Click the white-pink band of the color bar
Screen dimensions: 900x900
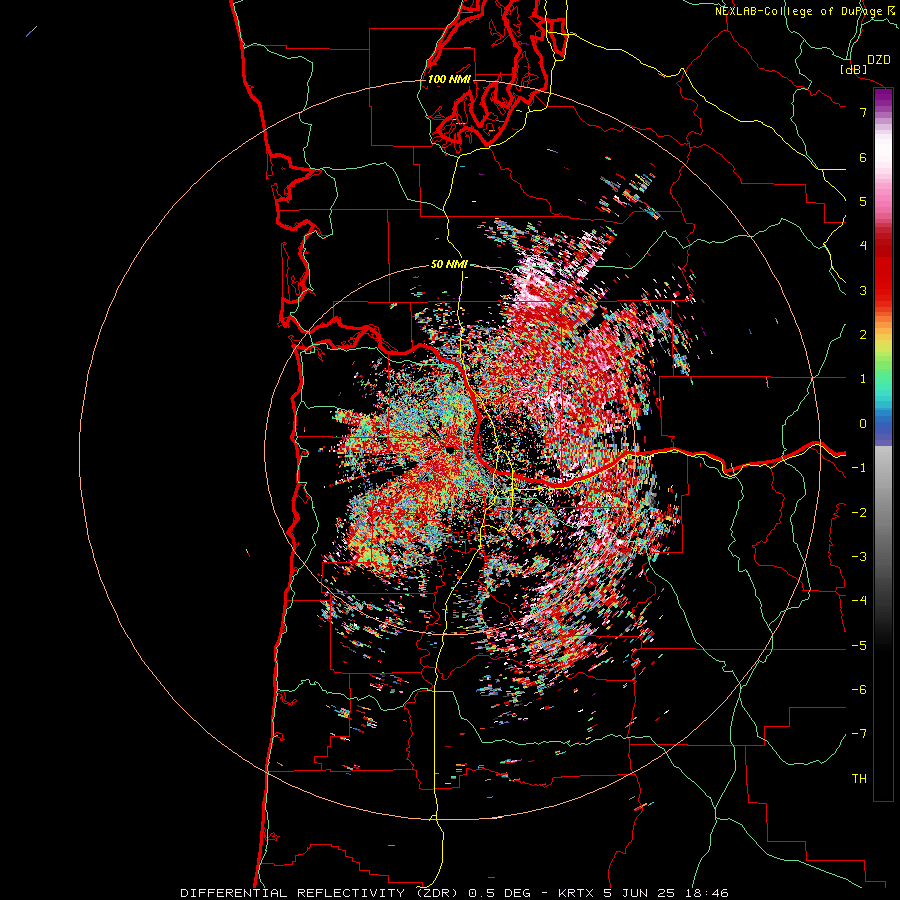tap(883, 161)
